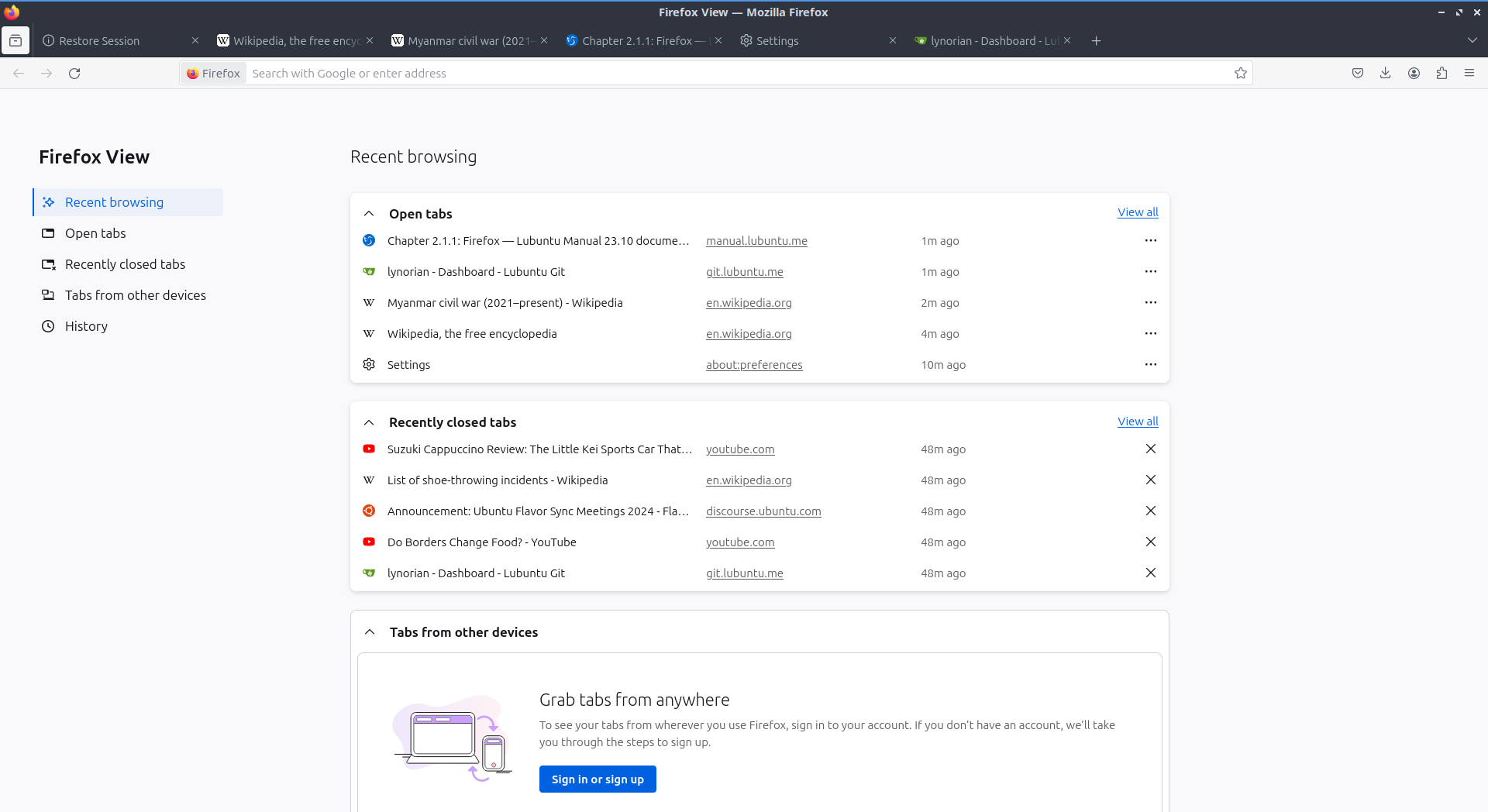1488x812 pixels.
Task: Select Recently closed tabs in sidebar
Action: tap(125, 264)
